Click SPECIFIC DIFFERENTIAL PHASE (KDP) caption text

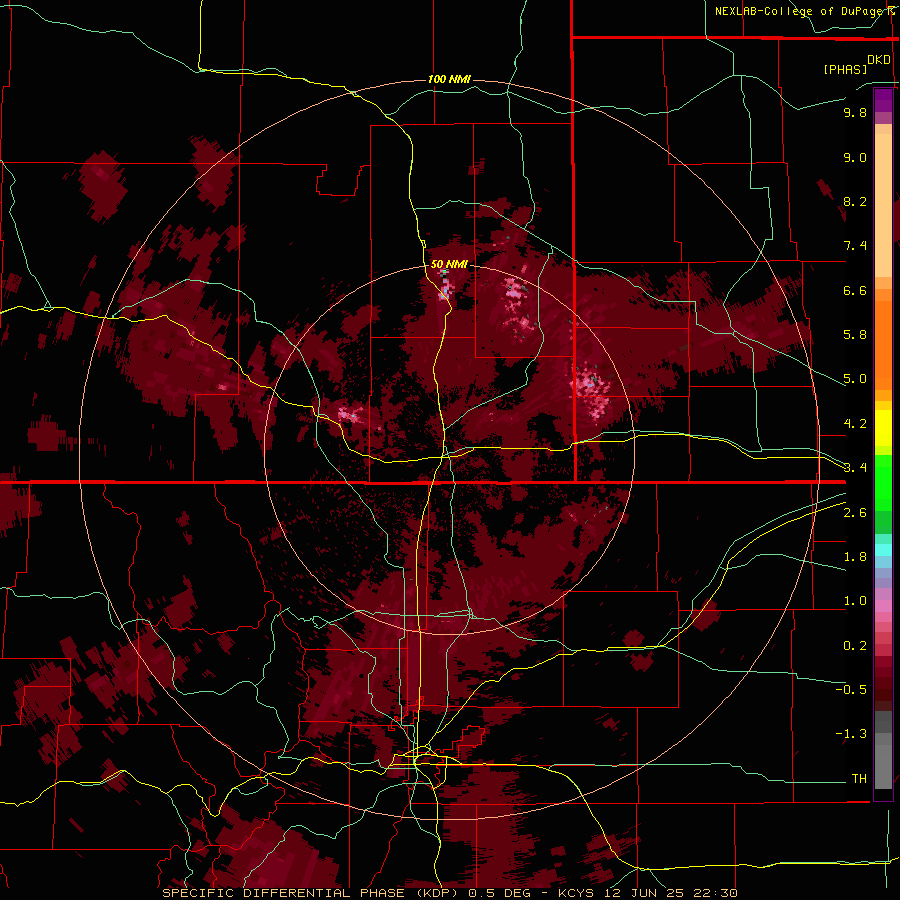[x=312, y=893]
